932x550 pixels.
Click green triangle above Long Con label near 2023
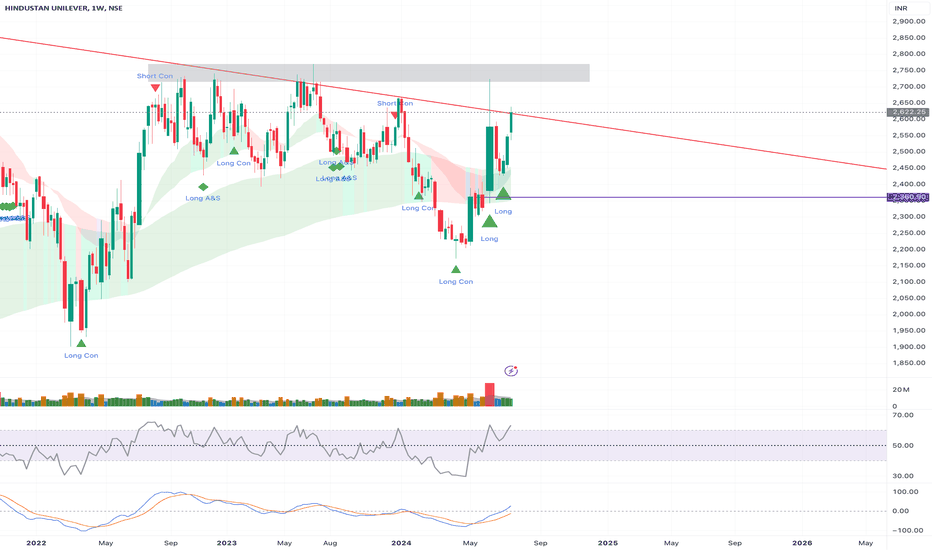[x=234, y=151]
